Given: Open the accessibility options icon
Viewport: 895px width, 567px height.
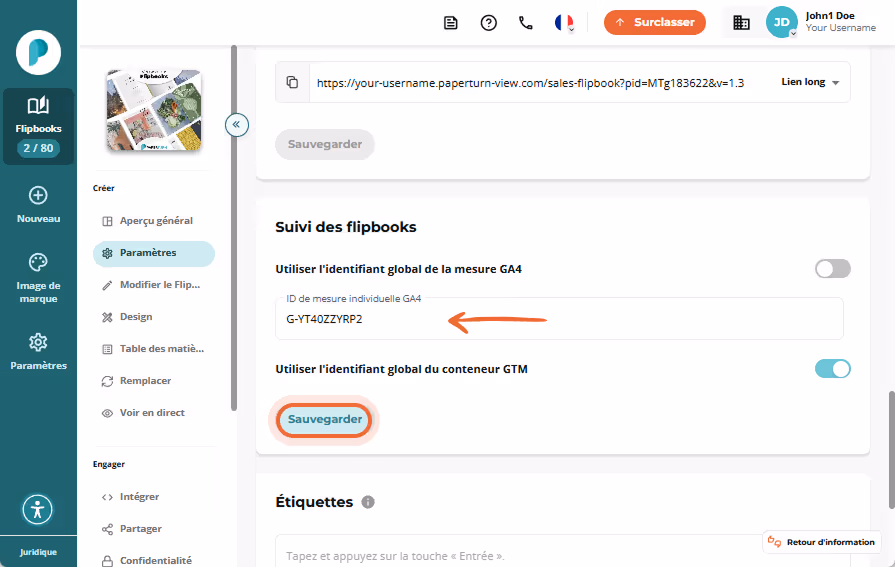Looking at the screenshot, I should coord(38,509).
